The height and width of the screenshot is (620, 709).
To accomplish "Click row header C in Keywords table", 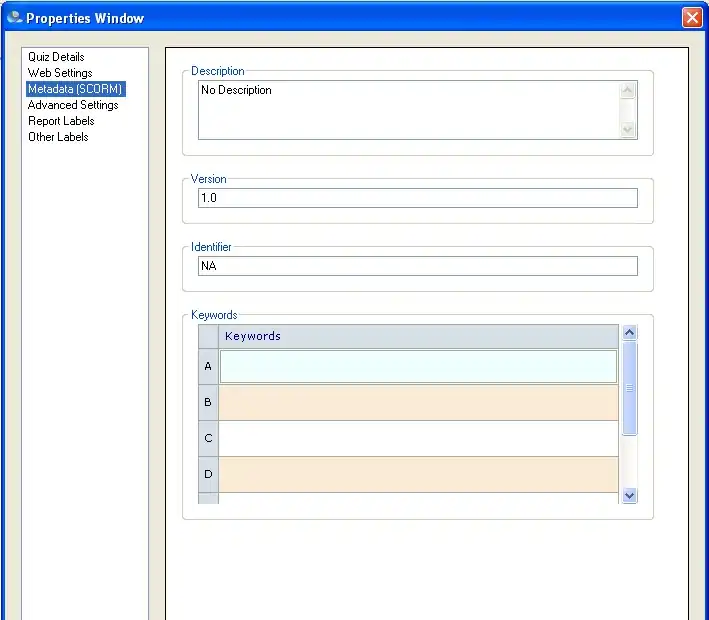I will pos(208,438).
